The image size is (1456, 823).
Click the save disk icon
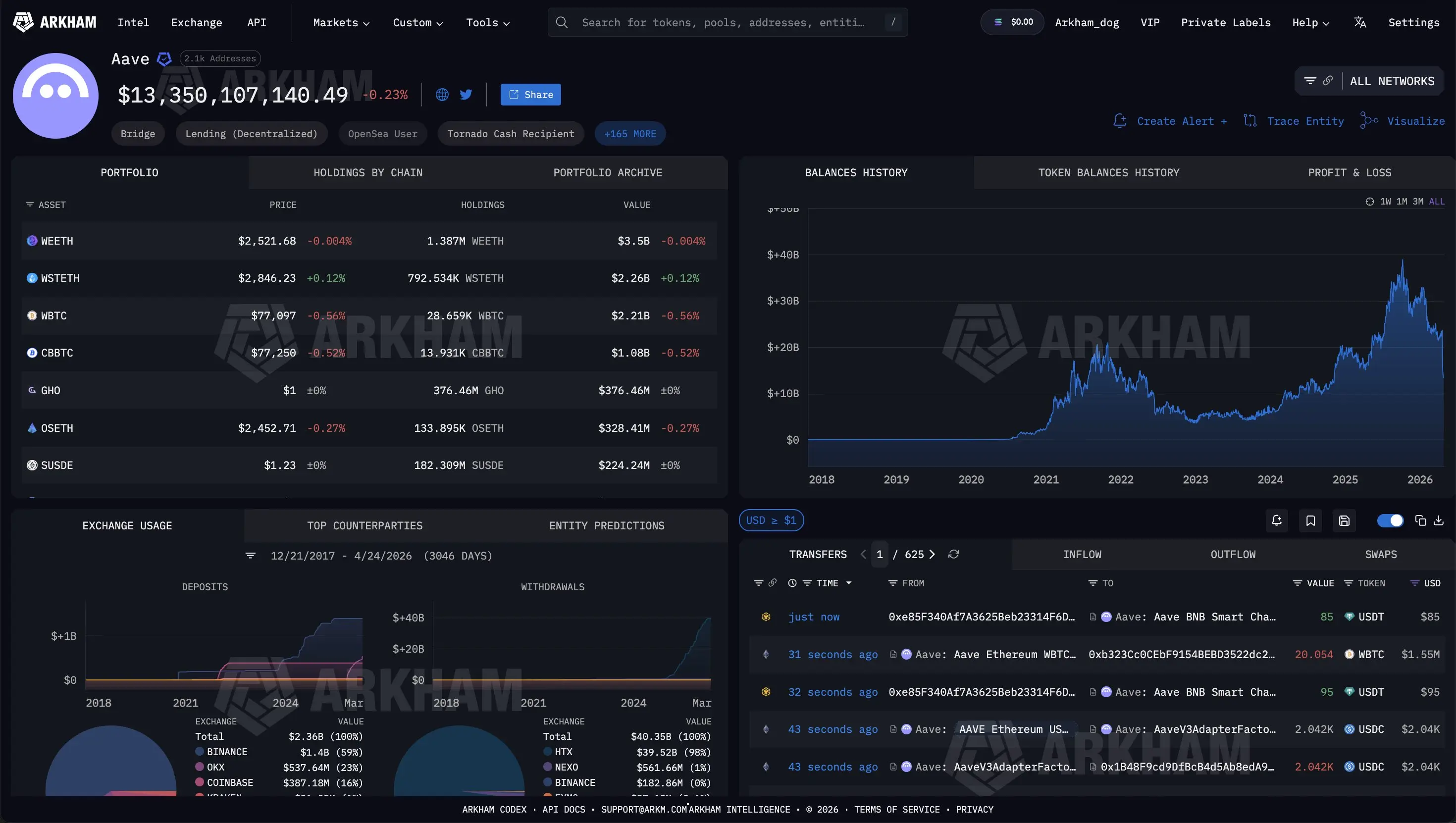pos(1344,520)
